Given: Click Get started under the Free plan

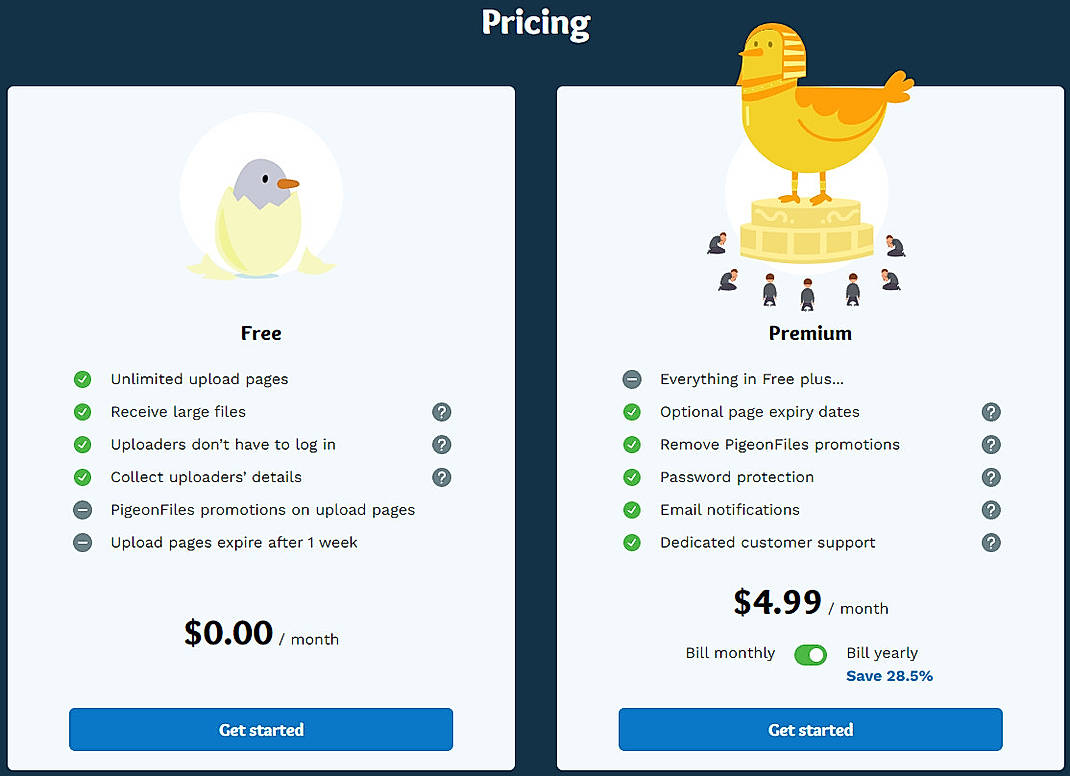Looking at the screenshot, I should pos(260,729).
